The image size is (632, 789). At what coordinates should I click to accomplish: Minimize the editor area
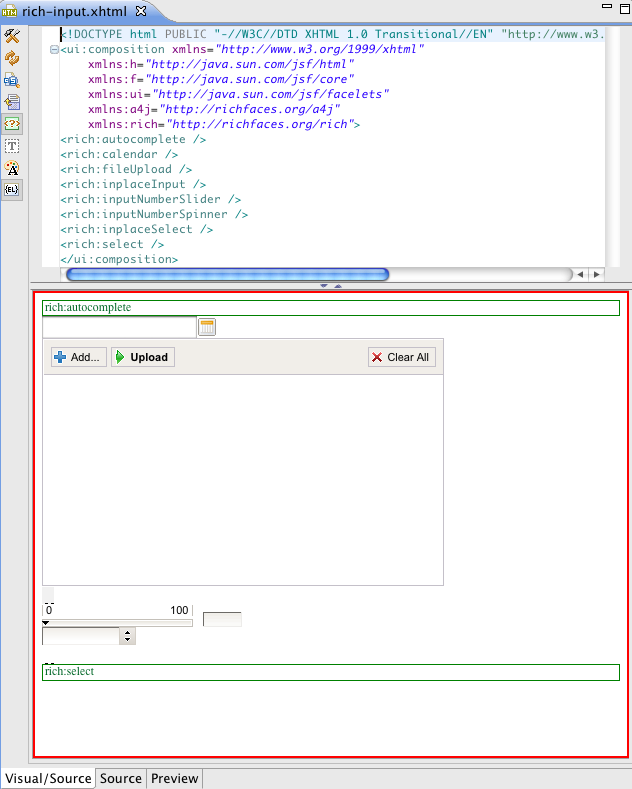[607, 7]
